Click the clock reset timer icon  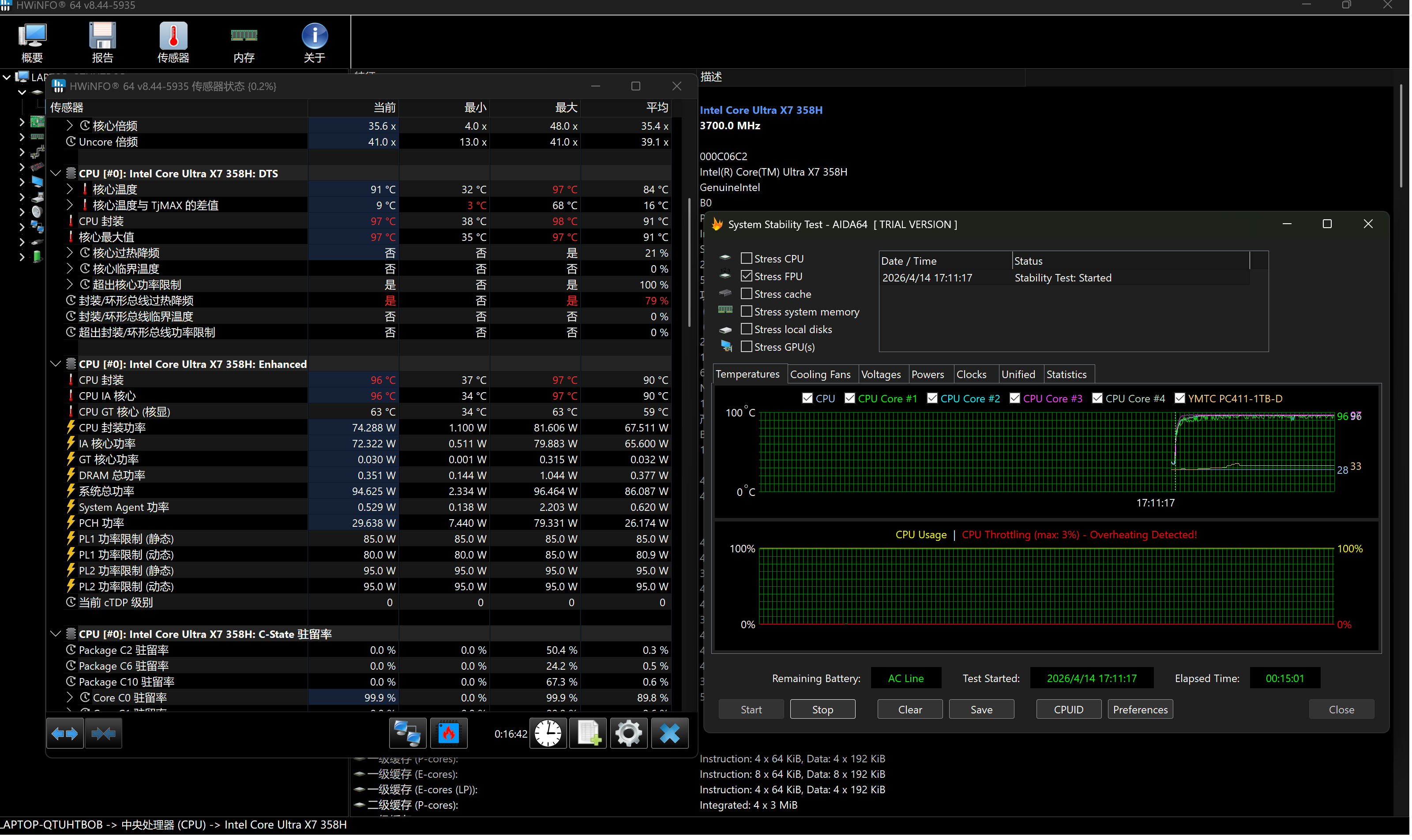click(x=548, y=735)
